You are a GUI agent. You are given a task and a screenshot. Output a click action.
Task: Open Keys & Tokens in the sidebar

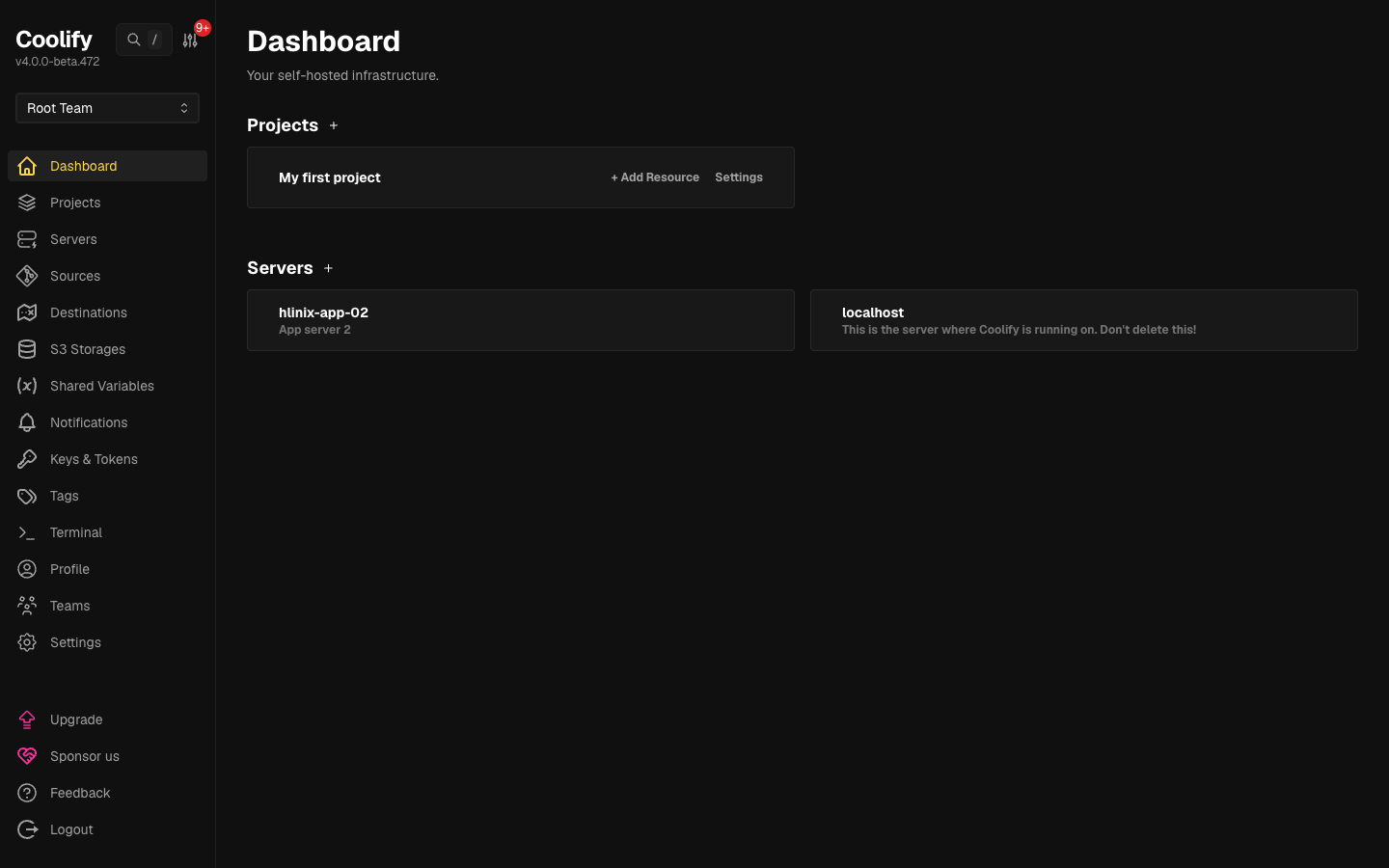[107, 459]
